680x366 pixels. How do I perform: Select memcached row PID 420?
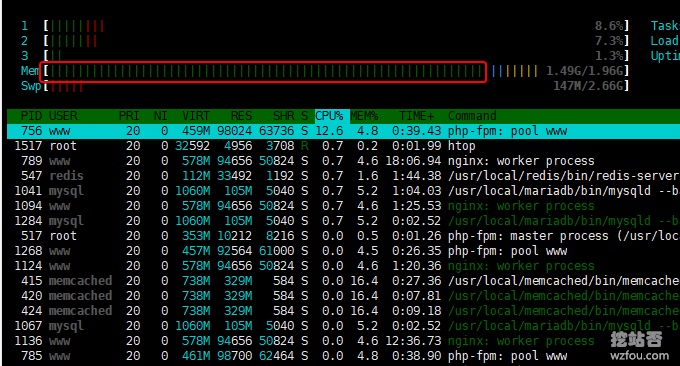click(343, 296)
